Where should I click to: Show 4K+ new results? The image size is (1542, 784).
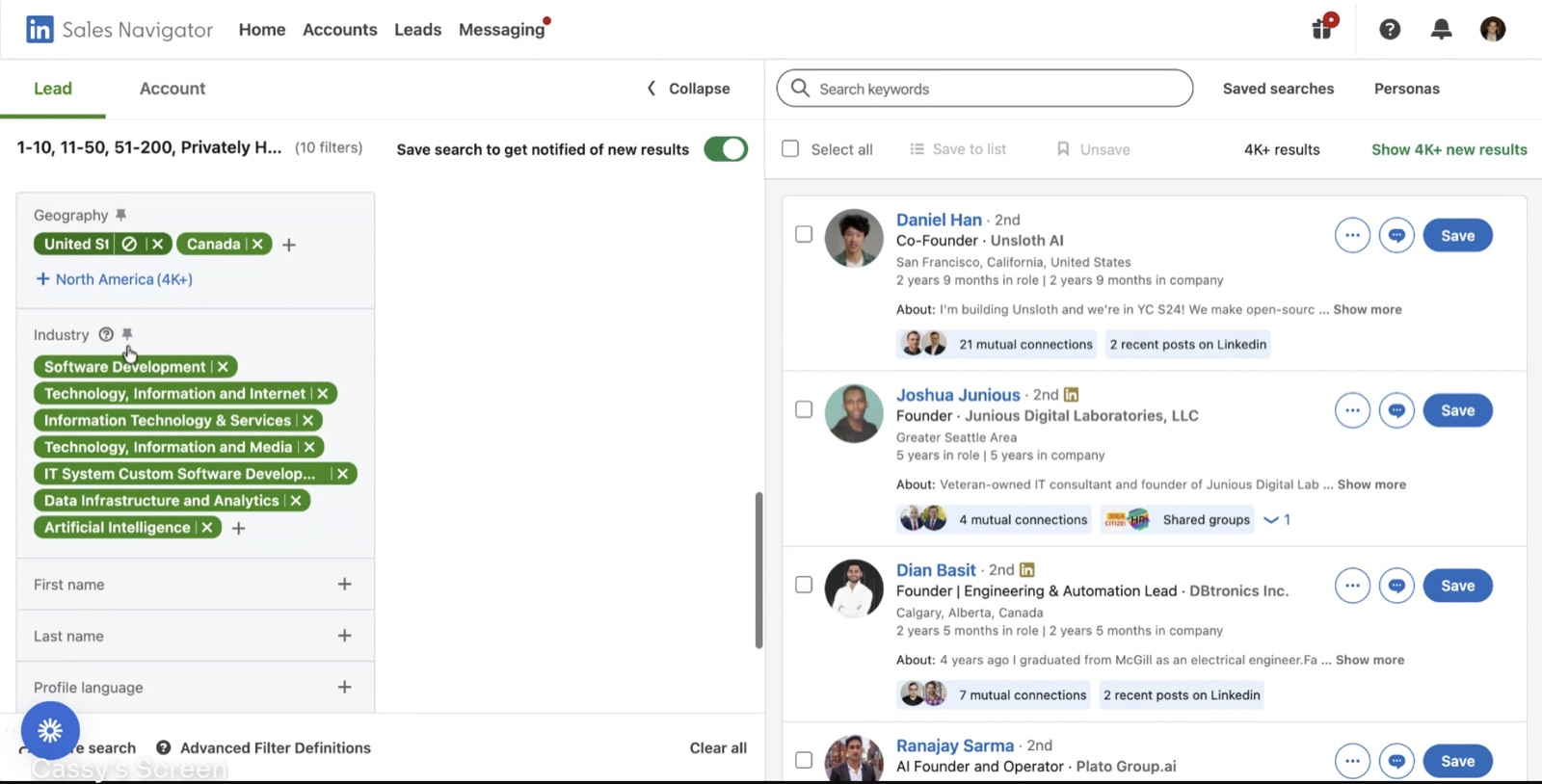pyautogui.click(x=1449, y=149)
